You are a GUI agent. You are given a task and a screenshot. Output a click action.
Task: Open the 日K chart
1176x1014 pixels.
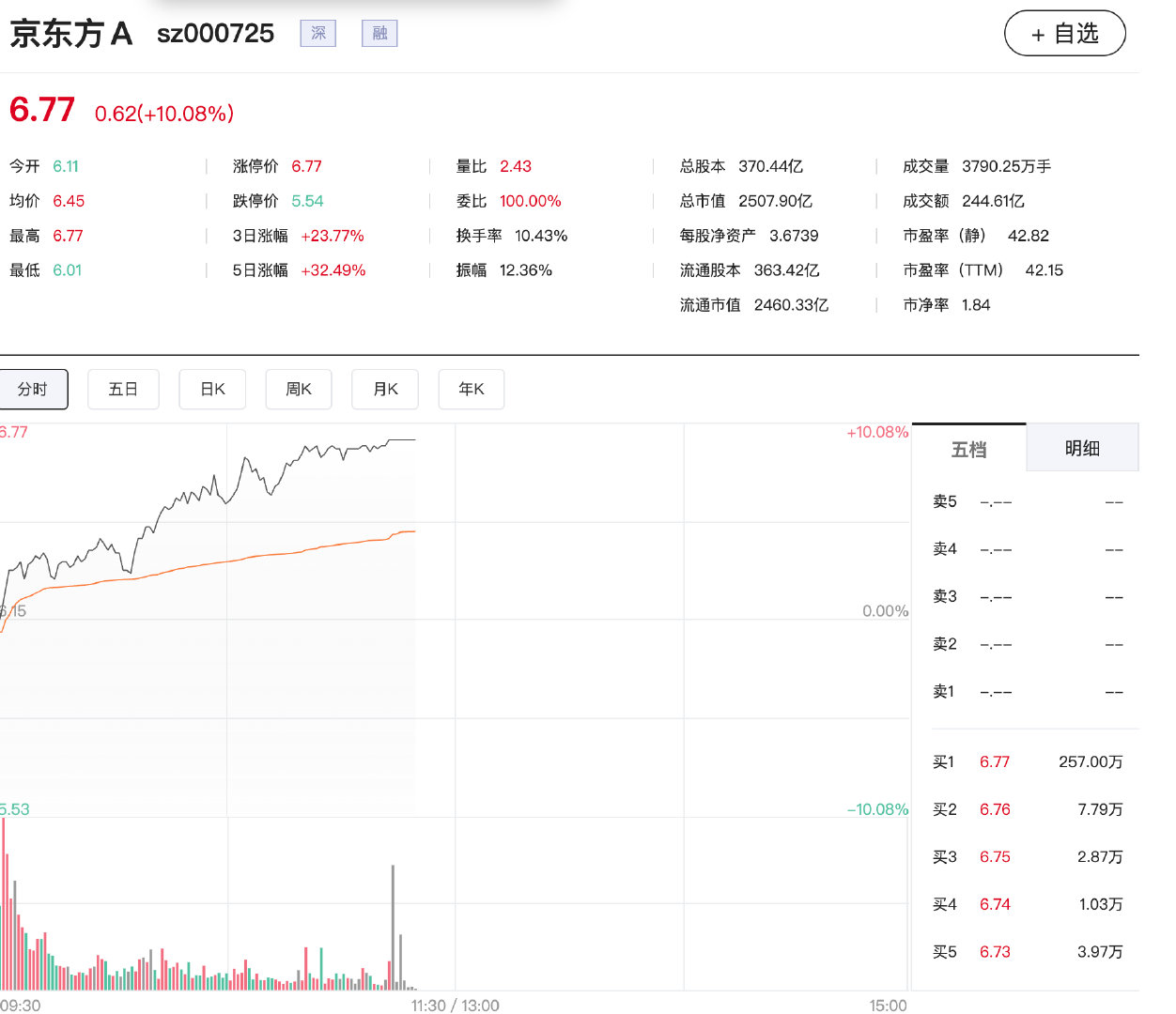click(x=212, y=389)
